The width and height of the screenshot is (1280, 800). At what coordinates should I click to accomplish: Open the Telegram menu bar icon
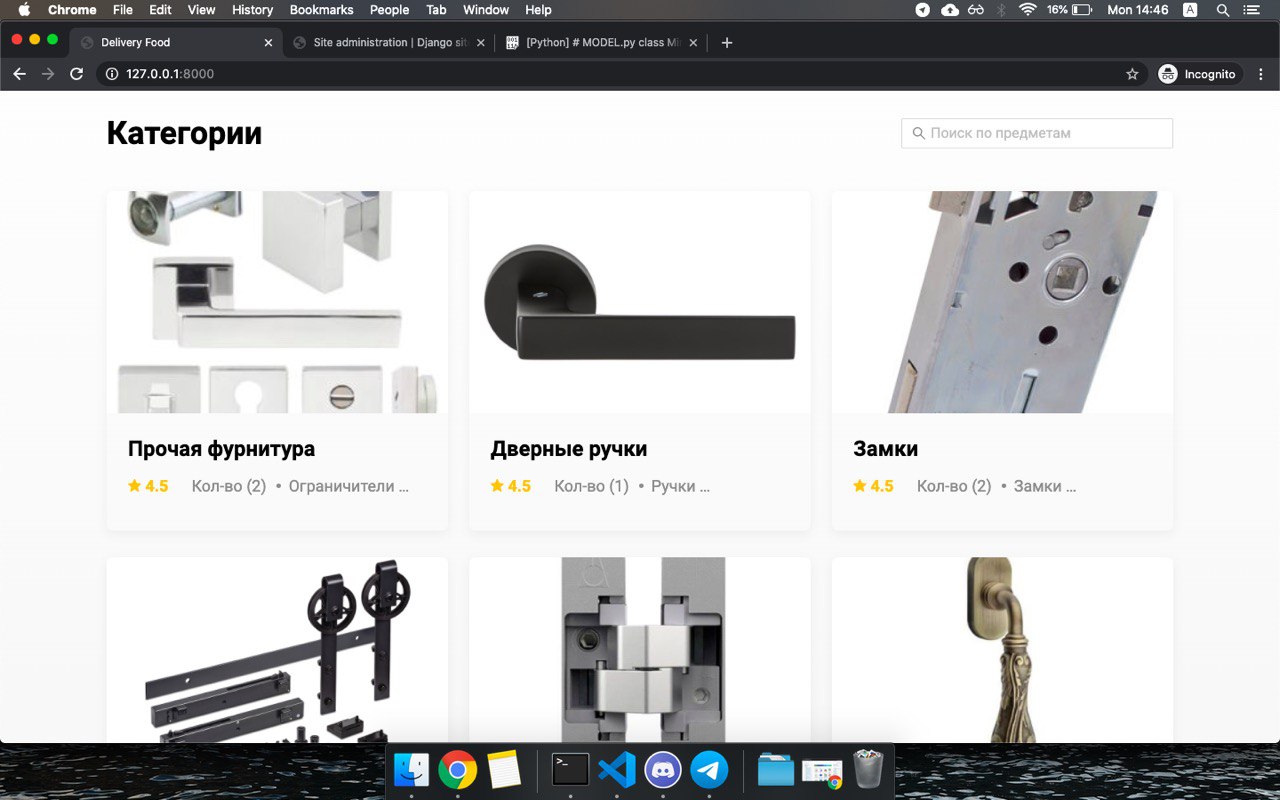pos(923,10)
